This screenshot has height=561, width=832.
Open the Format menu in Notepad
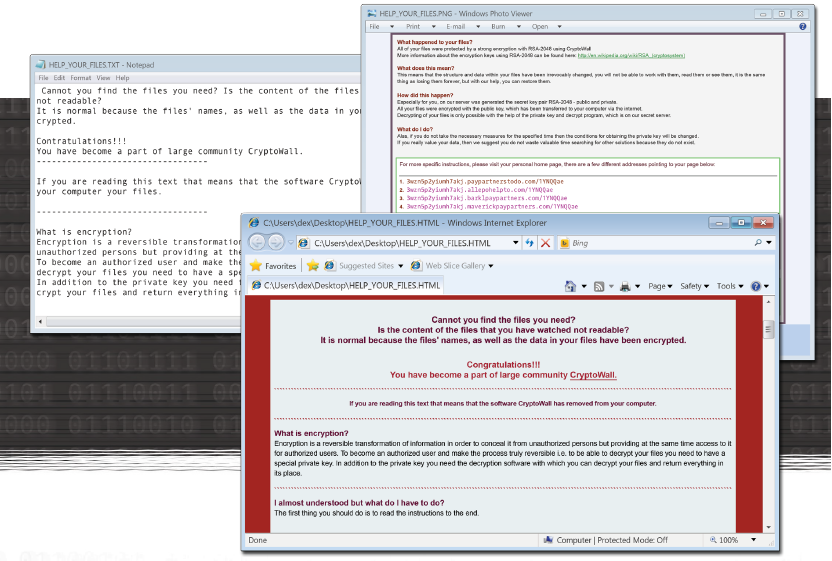80,78
